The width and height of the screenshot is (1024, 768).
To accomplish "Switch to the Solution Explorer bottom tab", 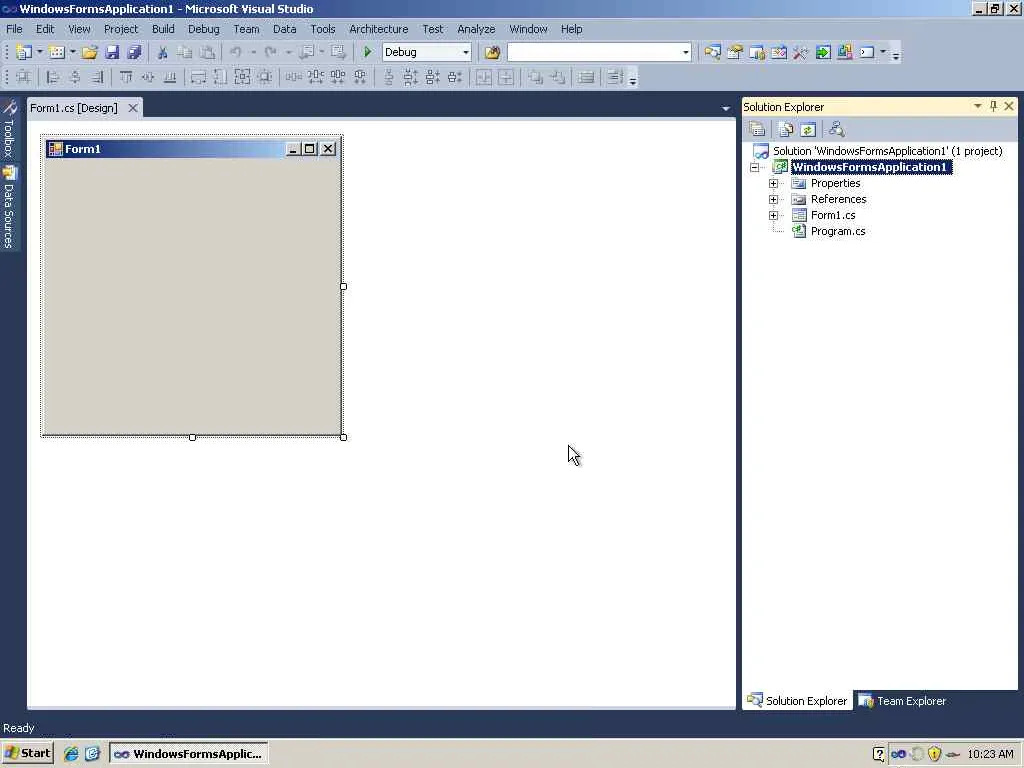I will coord(797,701).
